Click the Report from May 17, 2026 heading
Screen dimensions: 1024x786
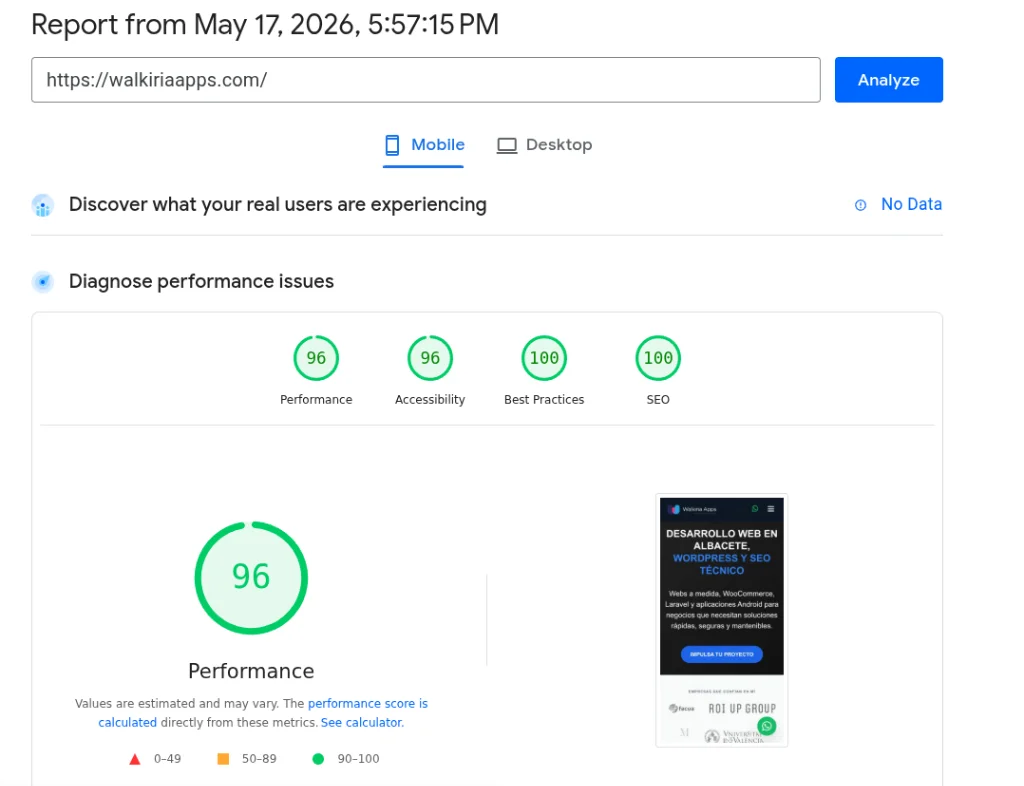pos(264,25)
